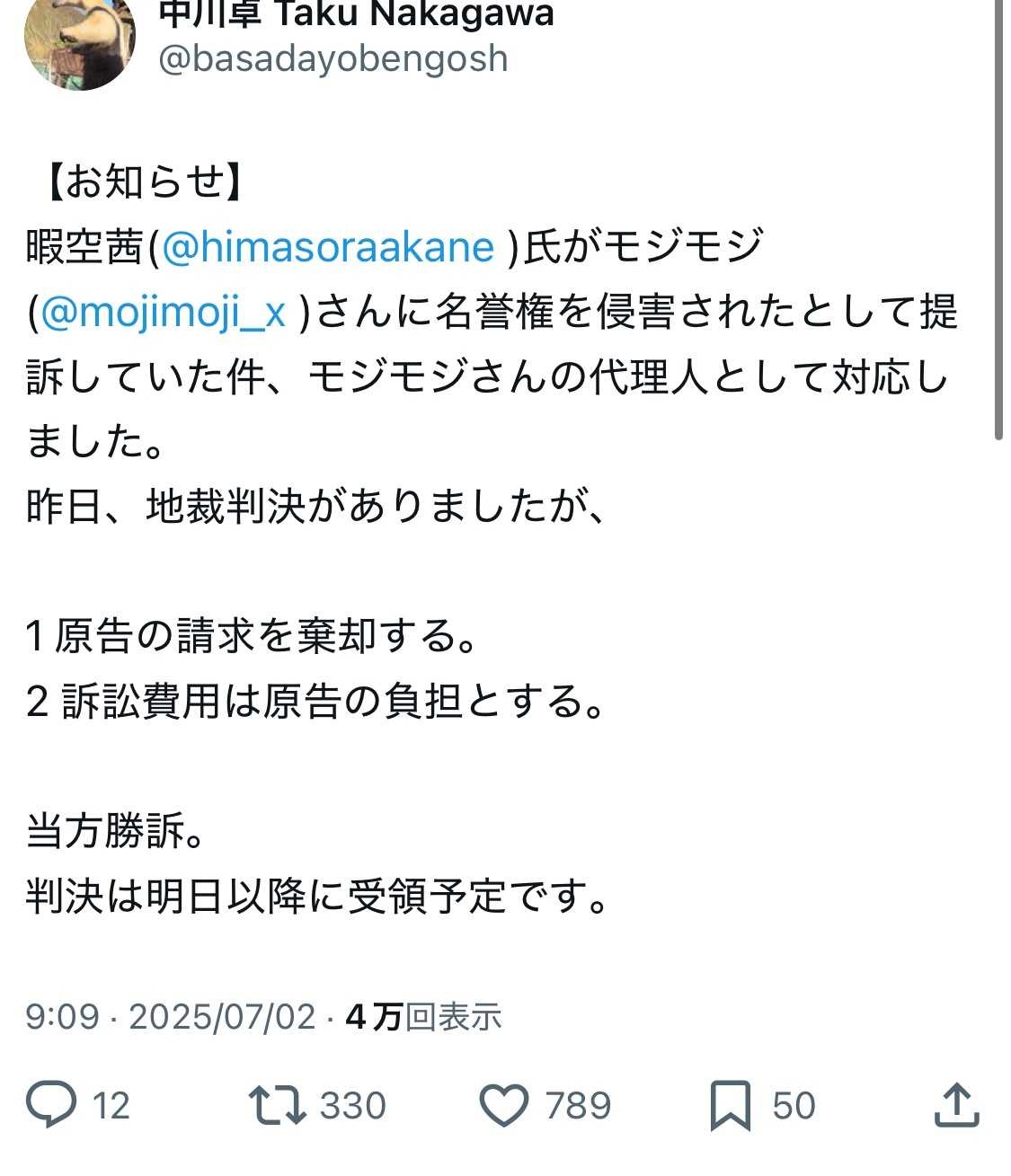Image resolution: width=1011 pixels, height=1176 pixels.
Task: Click the bookmark count 50
Action: coord(794,1105)
